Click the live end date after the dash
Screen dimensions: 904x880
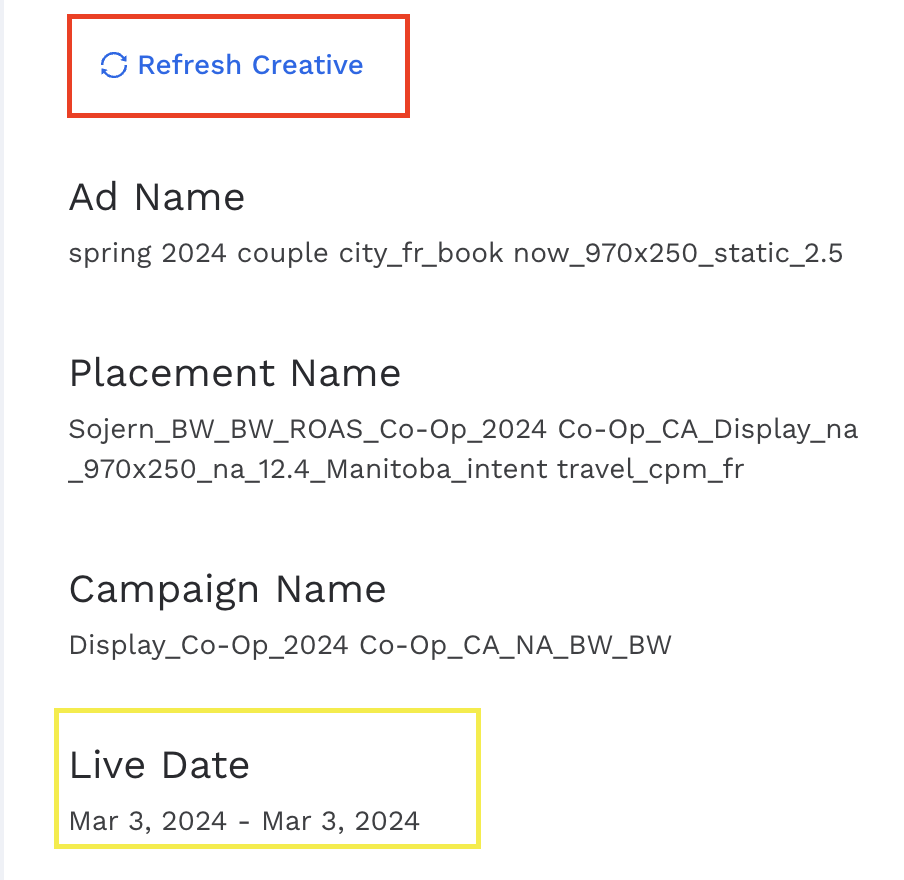point(341,821)
